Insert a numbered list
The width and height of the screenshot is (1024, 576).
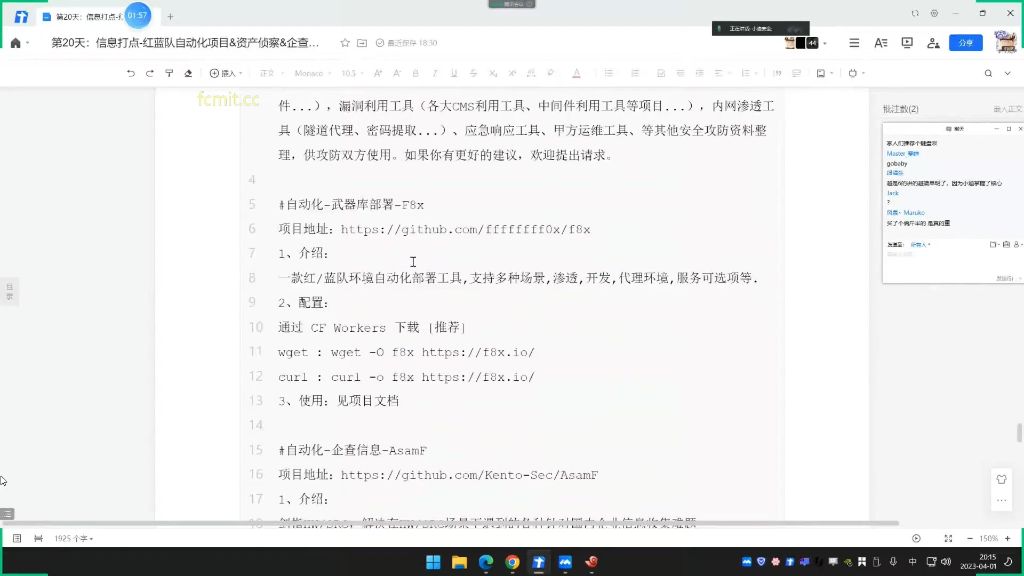pos(635,73)
